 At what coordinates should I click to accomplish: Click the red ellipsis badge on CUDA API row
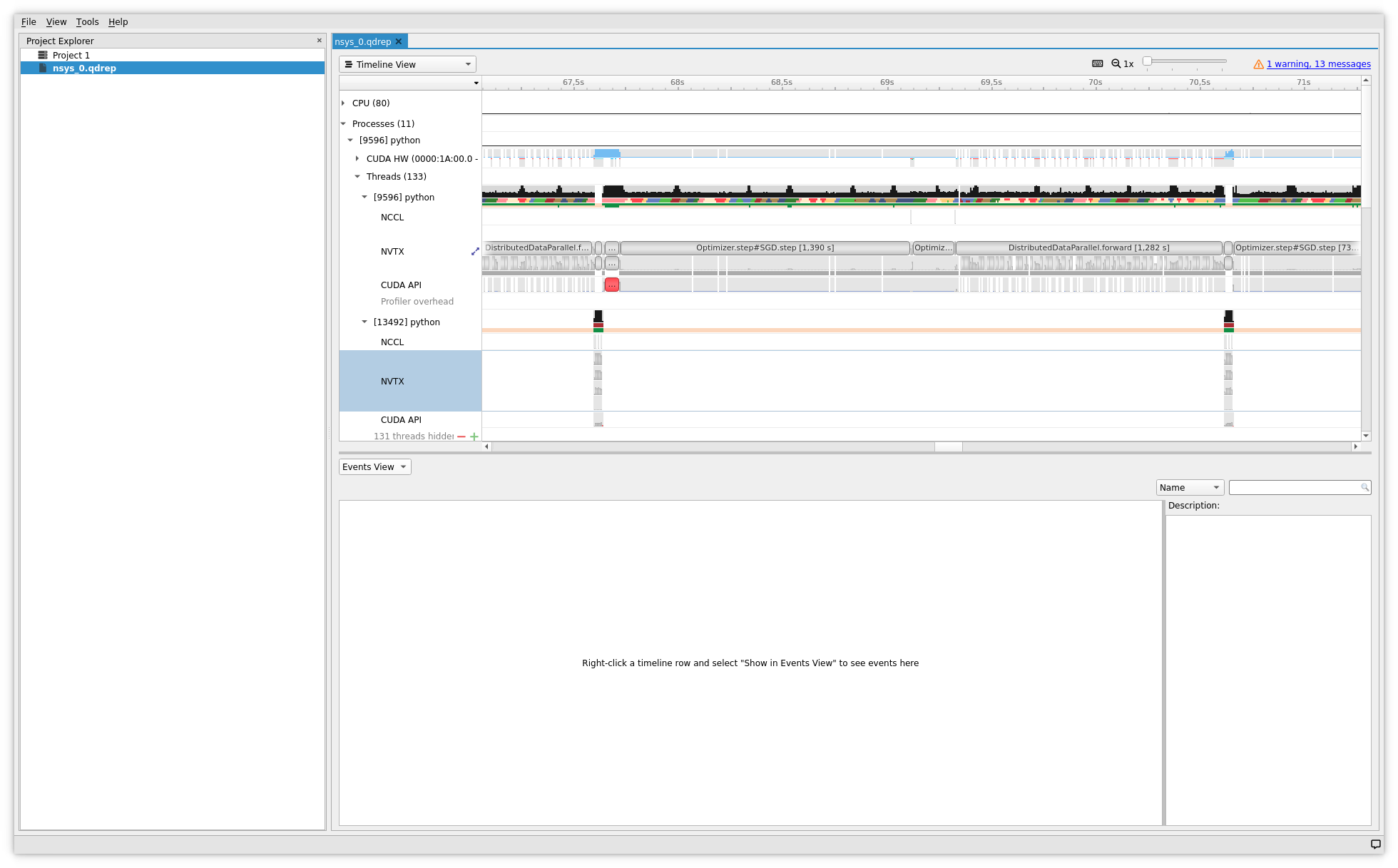tap(612, 285)
